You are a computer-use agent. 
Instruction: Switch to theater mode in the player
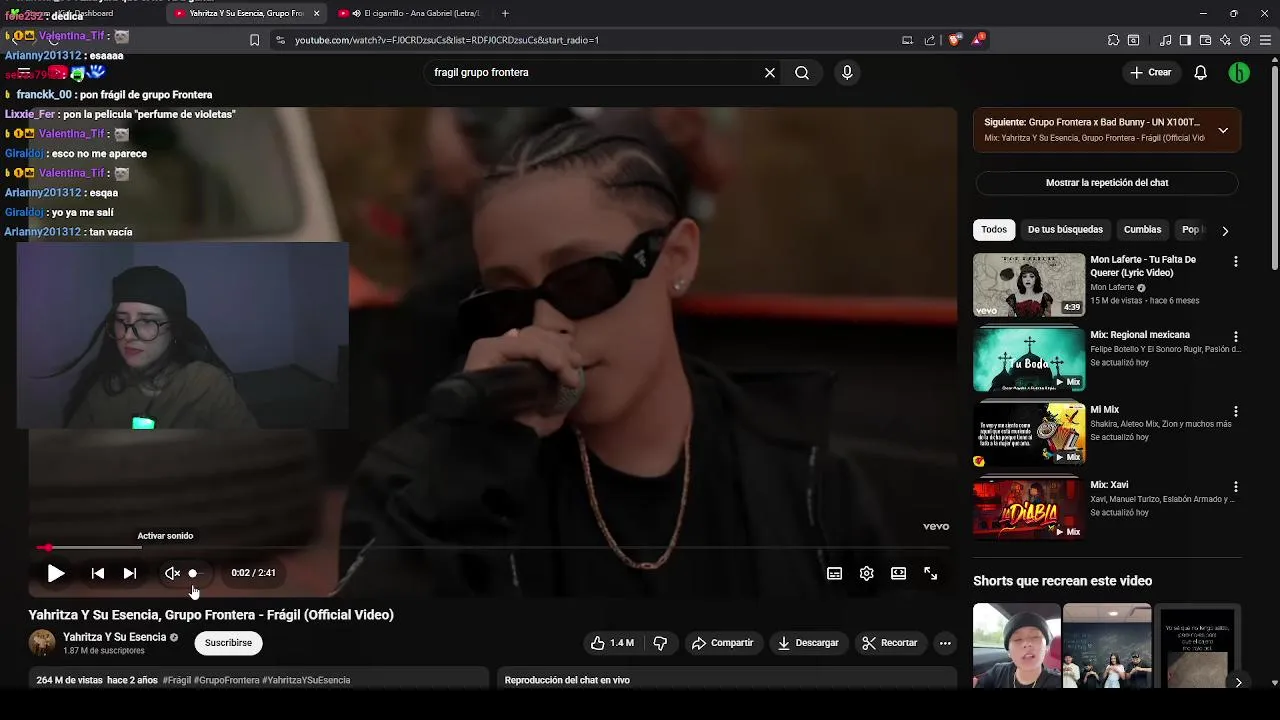click(x=899, y=573)
